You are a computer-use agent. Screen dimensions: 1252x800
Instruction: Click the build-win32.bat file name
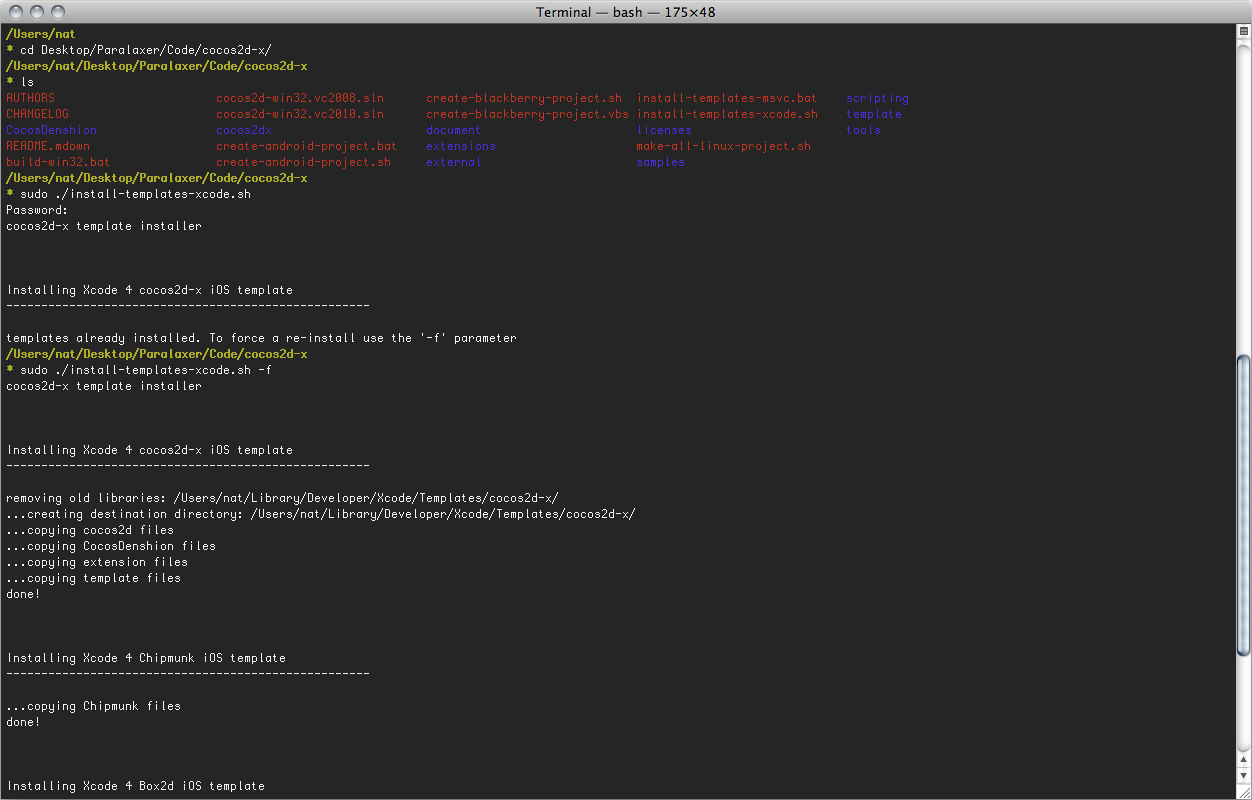58,162
